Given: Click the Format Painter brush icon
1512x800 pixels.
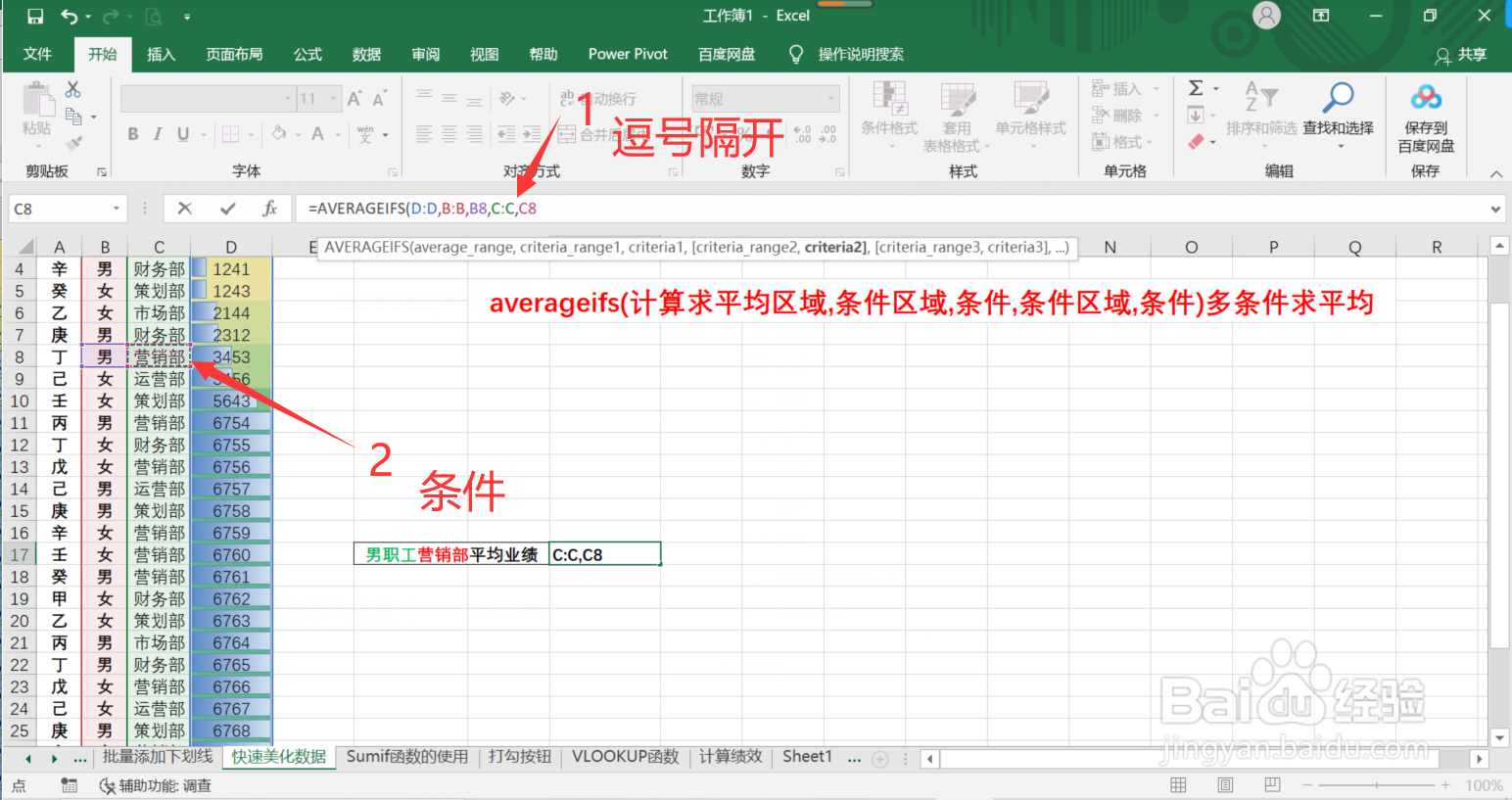Looking at the screenshot, I should tap(73, 143).
